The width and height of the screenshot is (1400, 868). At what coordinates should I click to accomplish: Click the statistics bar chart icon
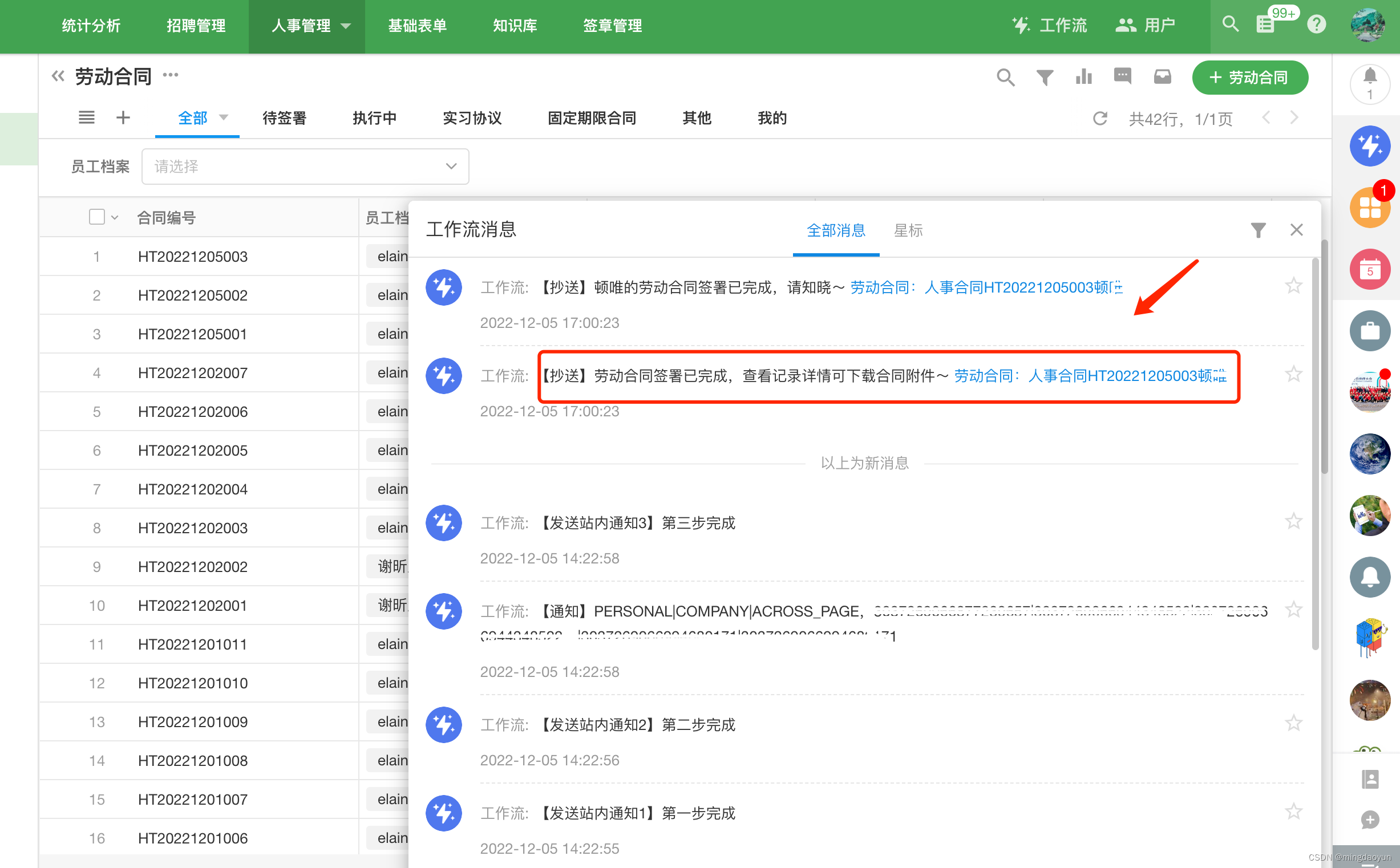(x=1083, y=77)
